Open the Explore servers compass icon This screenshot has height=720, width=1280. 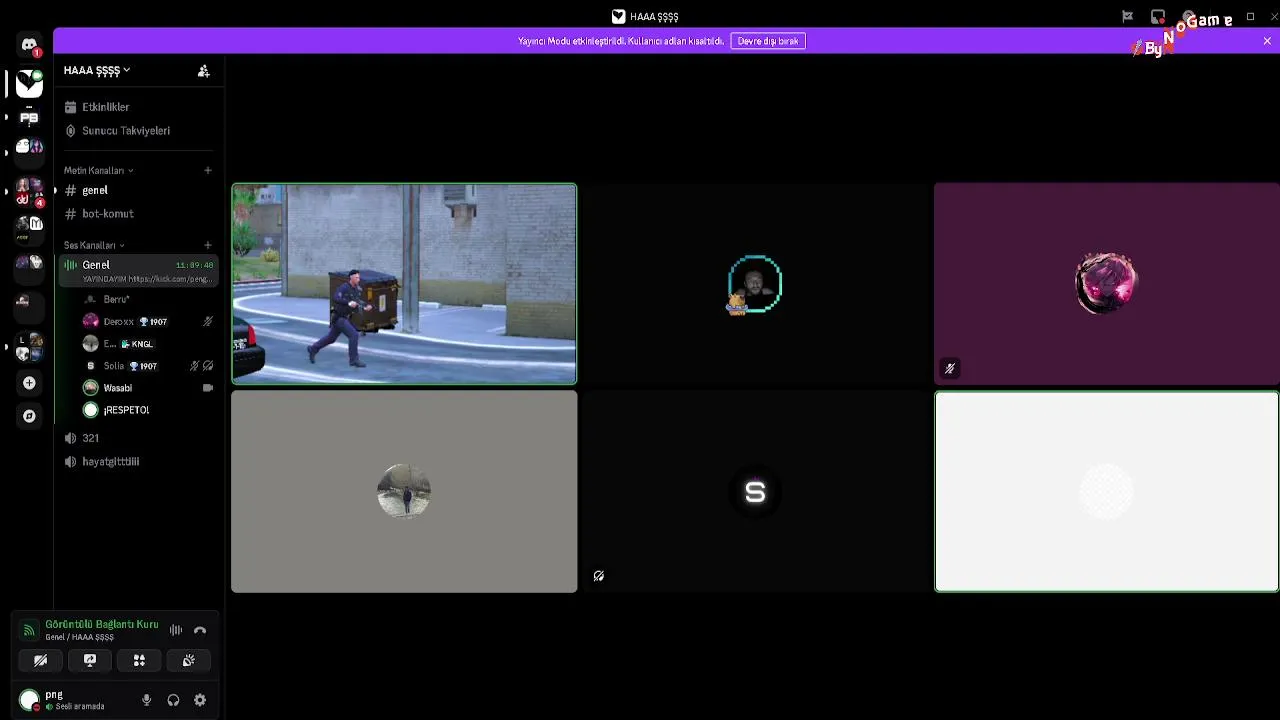point(29,416)
